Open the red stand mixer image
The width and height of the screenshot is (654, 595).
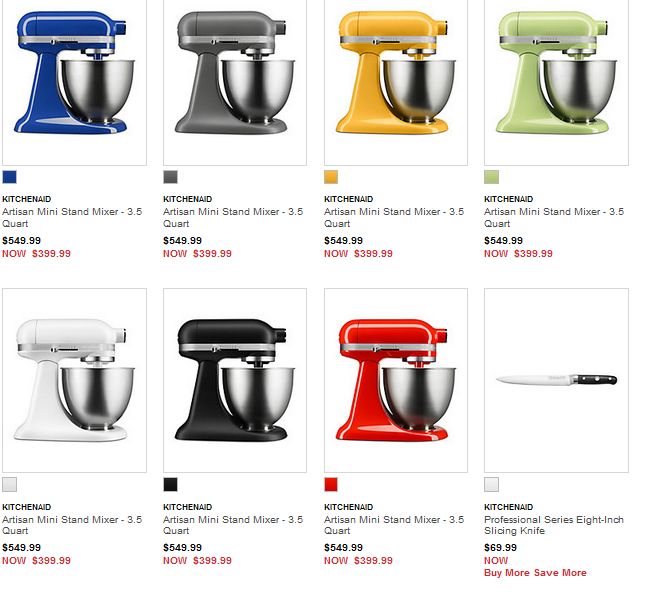396,380
